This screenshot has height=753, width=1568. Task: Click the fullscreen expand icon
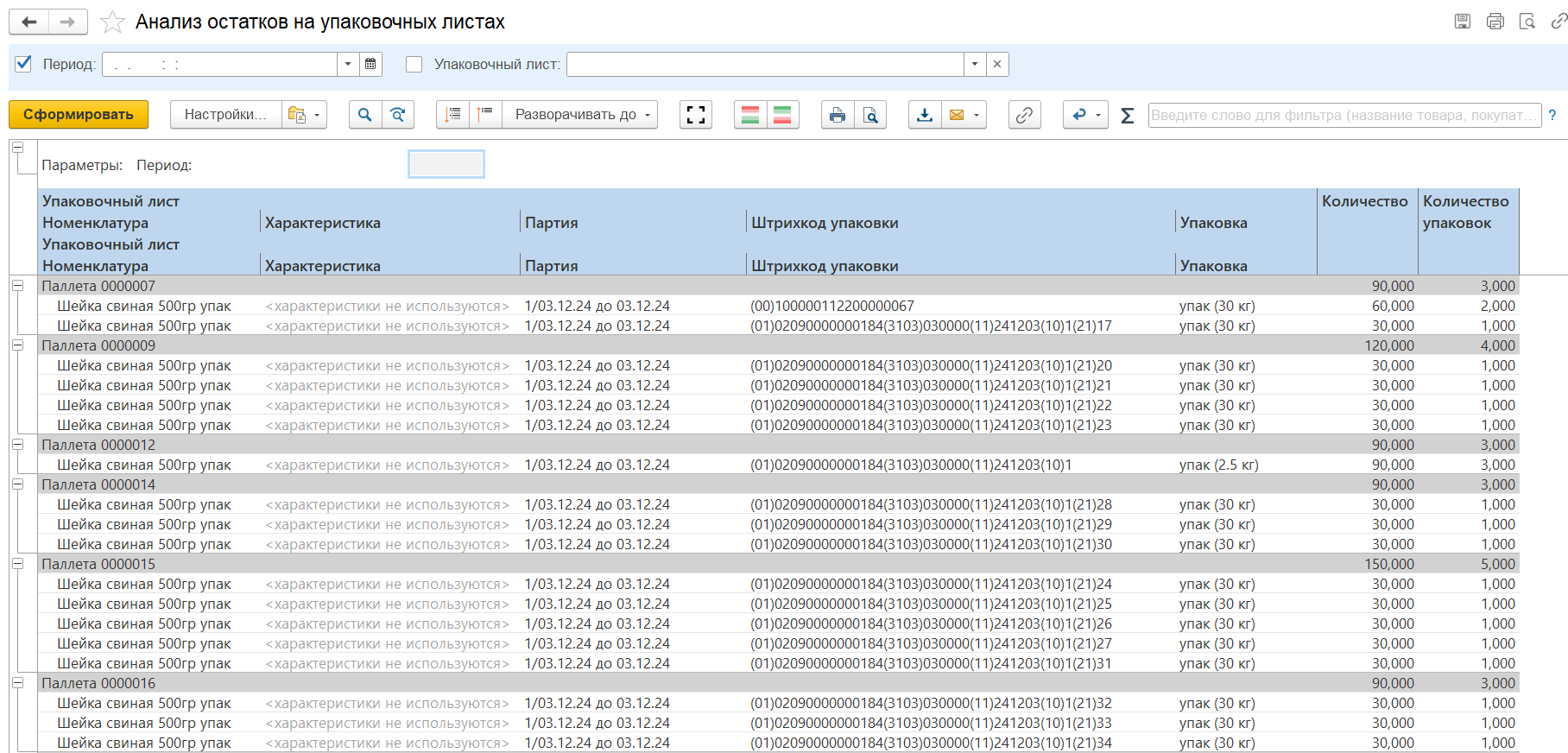pos(696,115)
